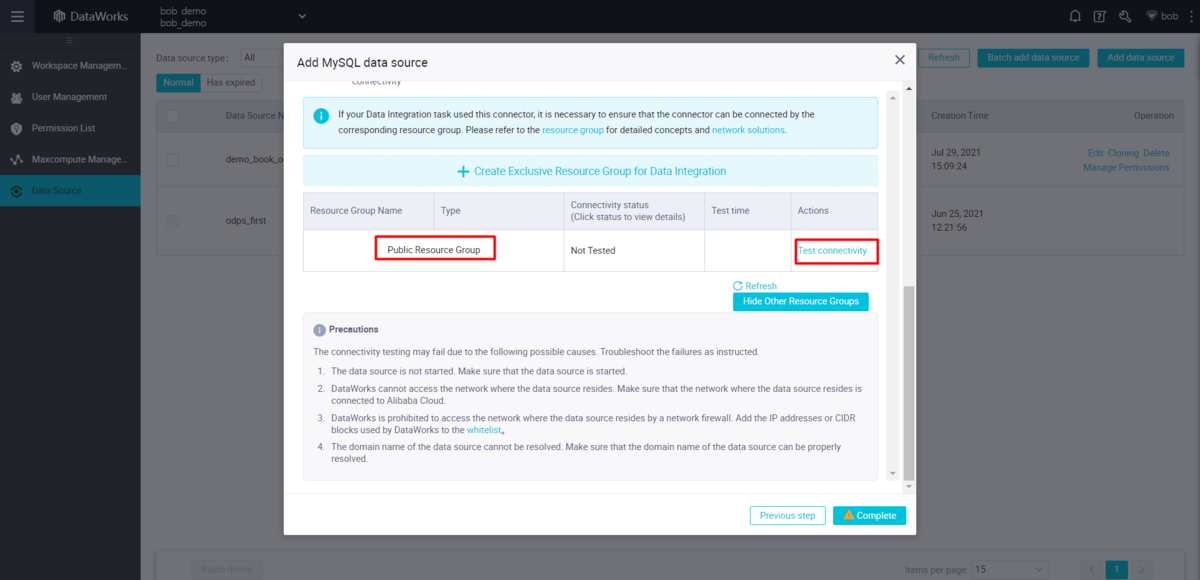The height and width of the screenshot is (580, 1200).
Task: Open the help question mark icon
Action: pyautogui.click(x=1100, y=16)
